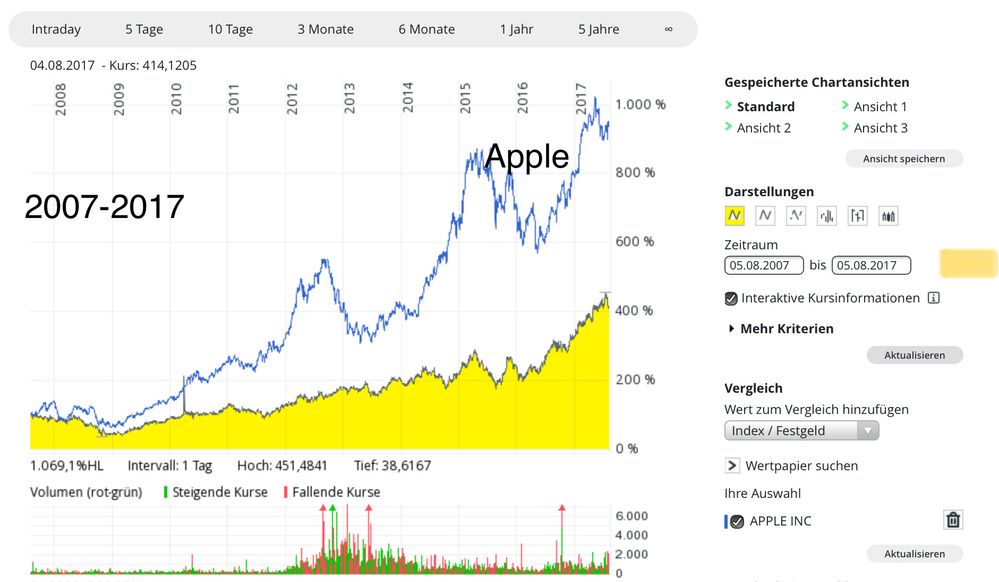Open the Index / Festgeld dropdown
The width and height of the screenshot is (999, 582).
coord(801,431)
